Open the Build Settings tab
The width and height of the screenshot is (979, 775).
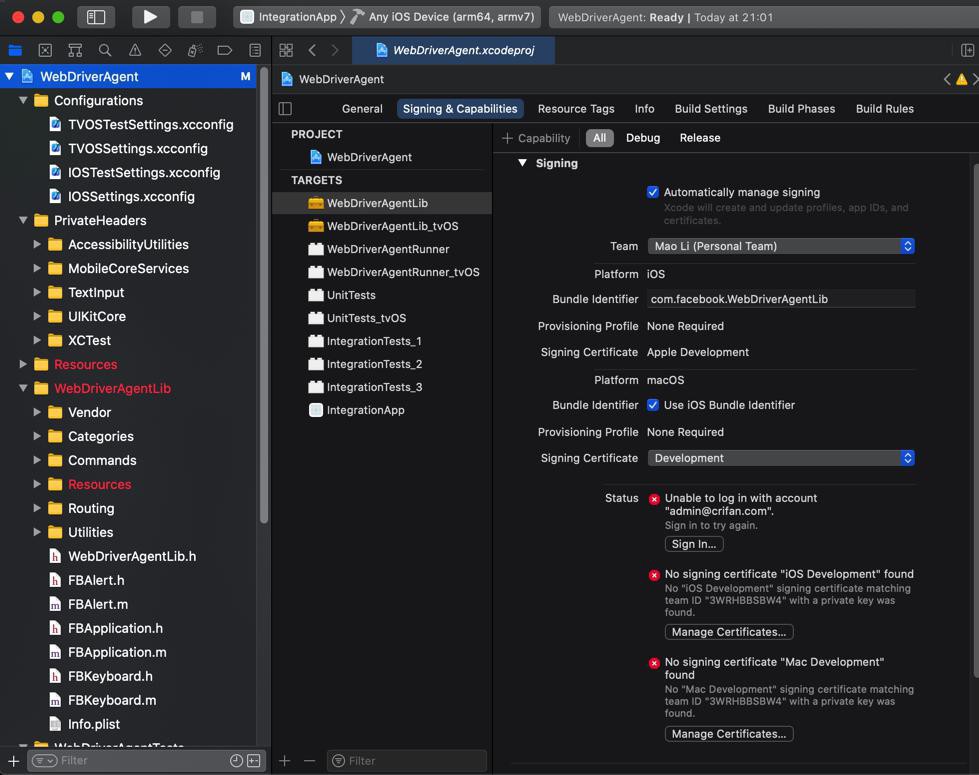point(711,109)
